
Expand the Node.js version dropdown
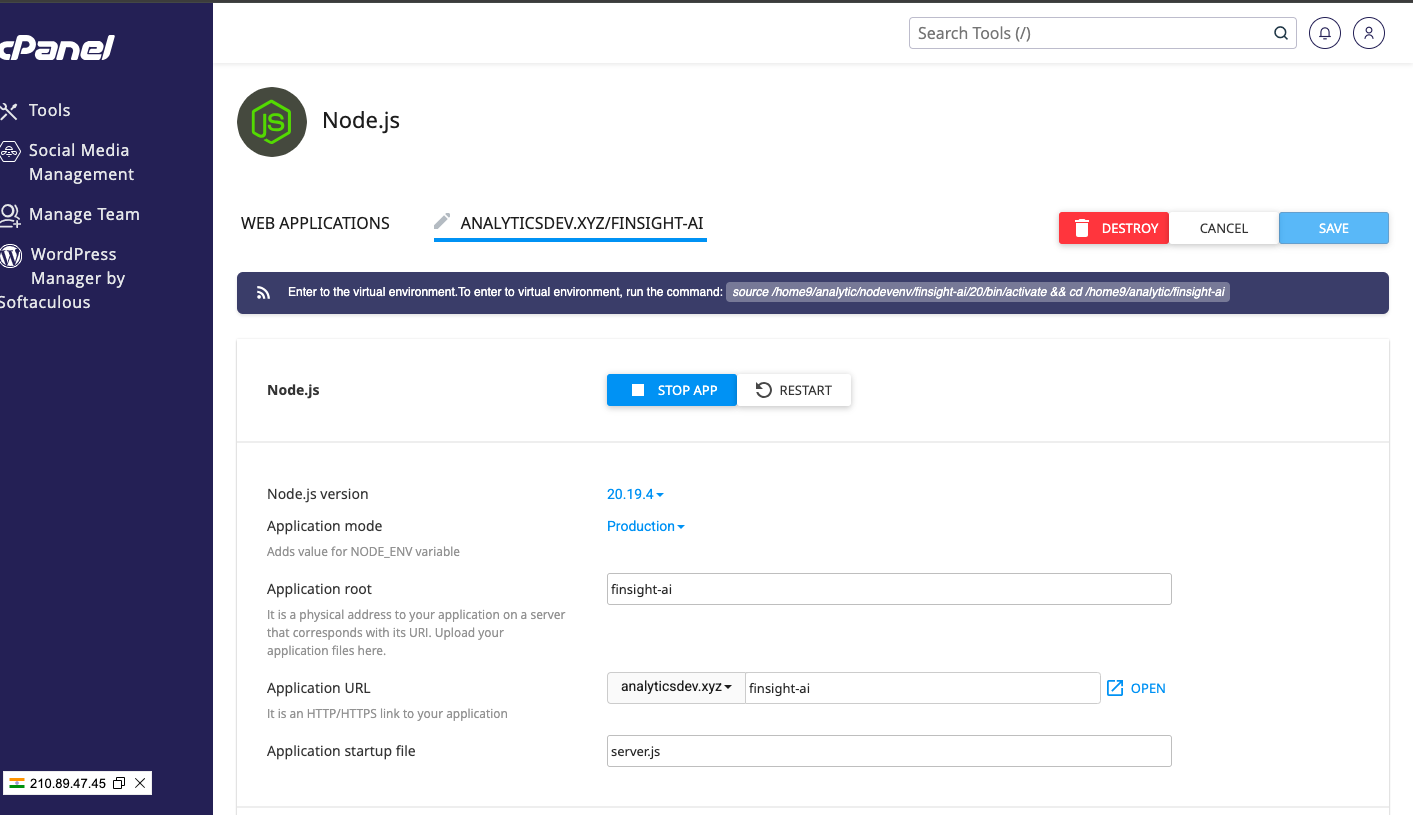pos(635,494)
